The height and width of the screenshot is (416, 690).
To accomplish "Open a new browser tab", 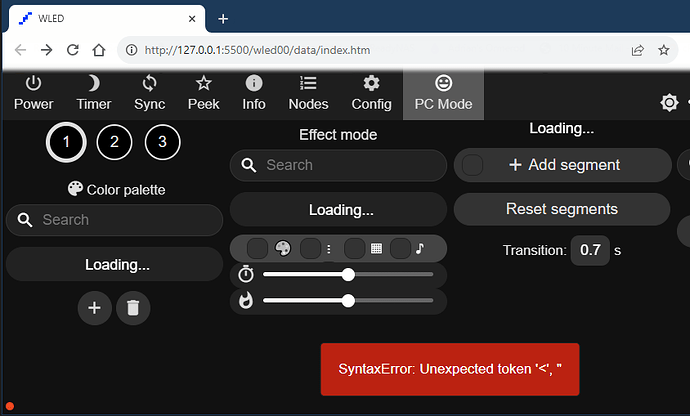I will (x=223, y=18).
